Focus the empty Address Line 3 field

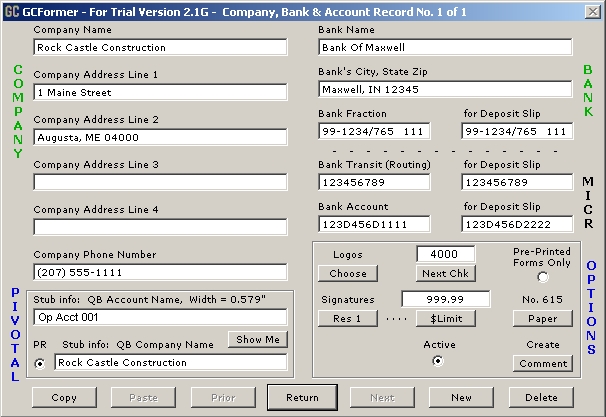tap(160, 182)
